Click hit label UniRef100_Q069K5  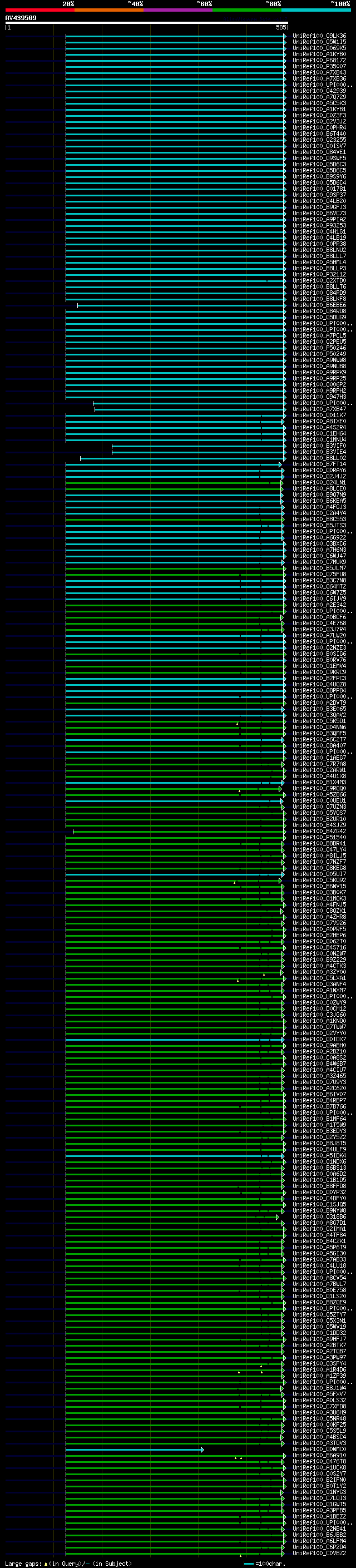click(x=319, y=48)
